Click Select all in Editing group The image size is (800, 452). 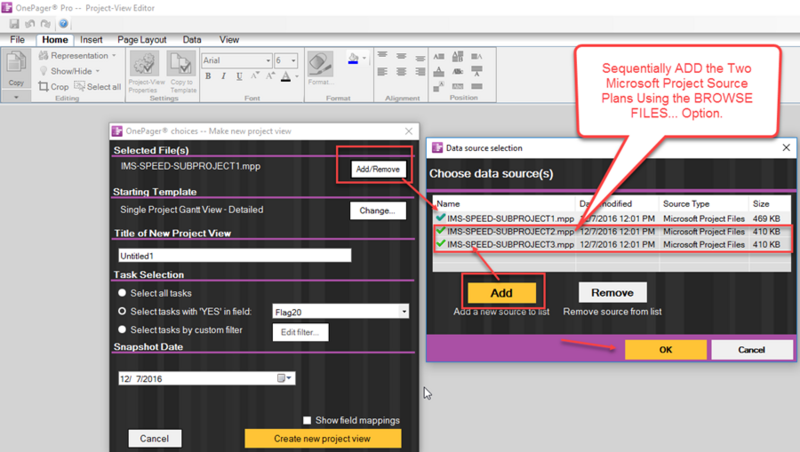(x=97, y=87)
